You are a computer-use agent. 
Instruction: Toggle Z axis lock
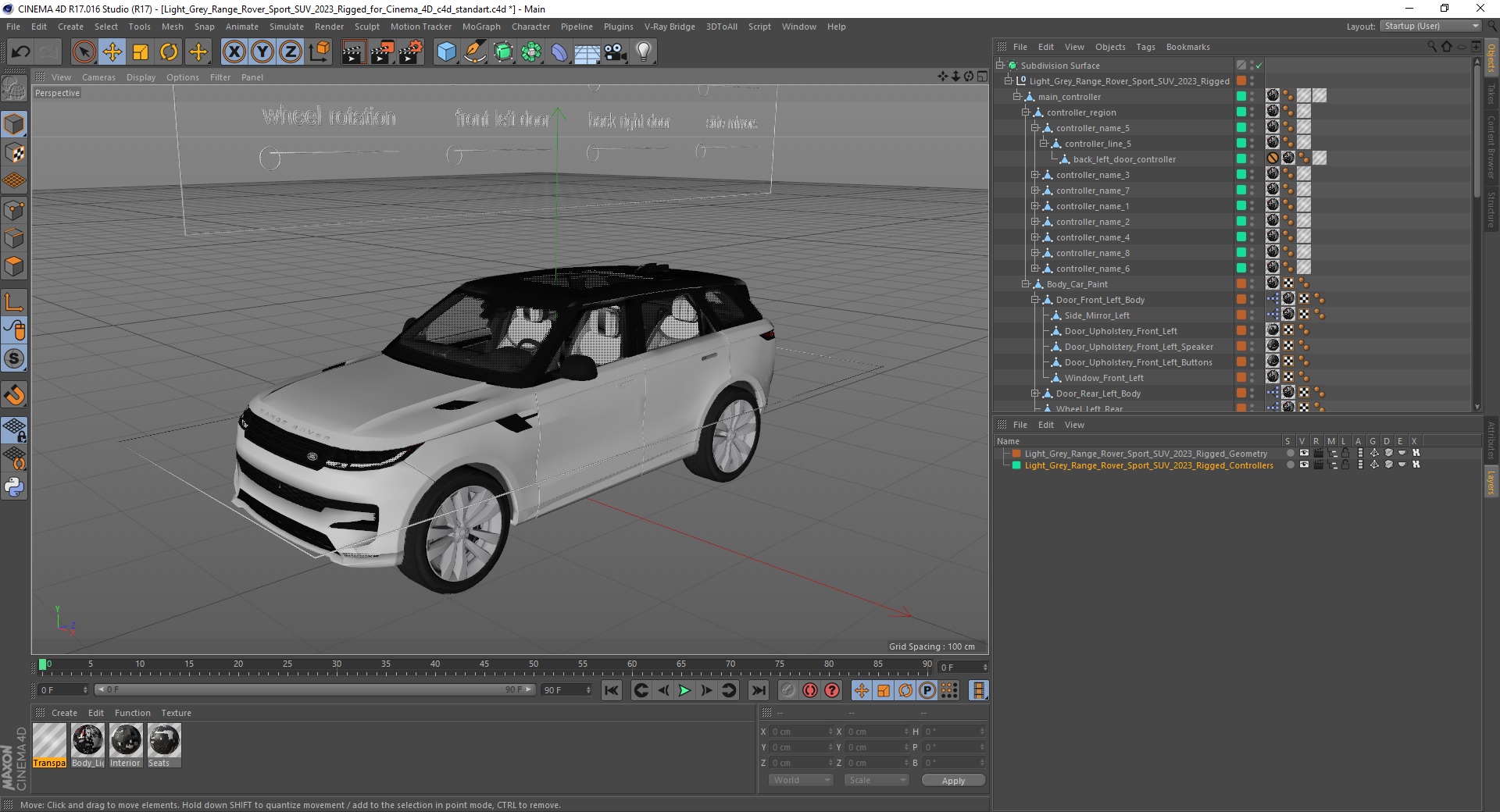pyautogui.click(x=291, y=52)
